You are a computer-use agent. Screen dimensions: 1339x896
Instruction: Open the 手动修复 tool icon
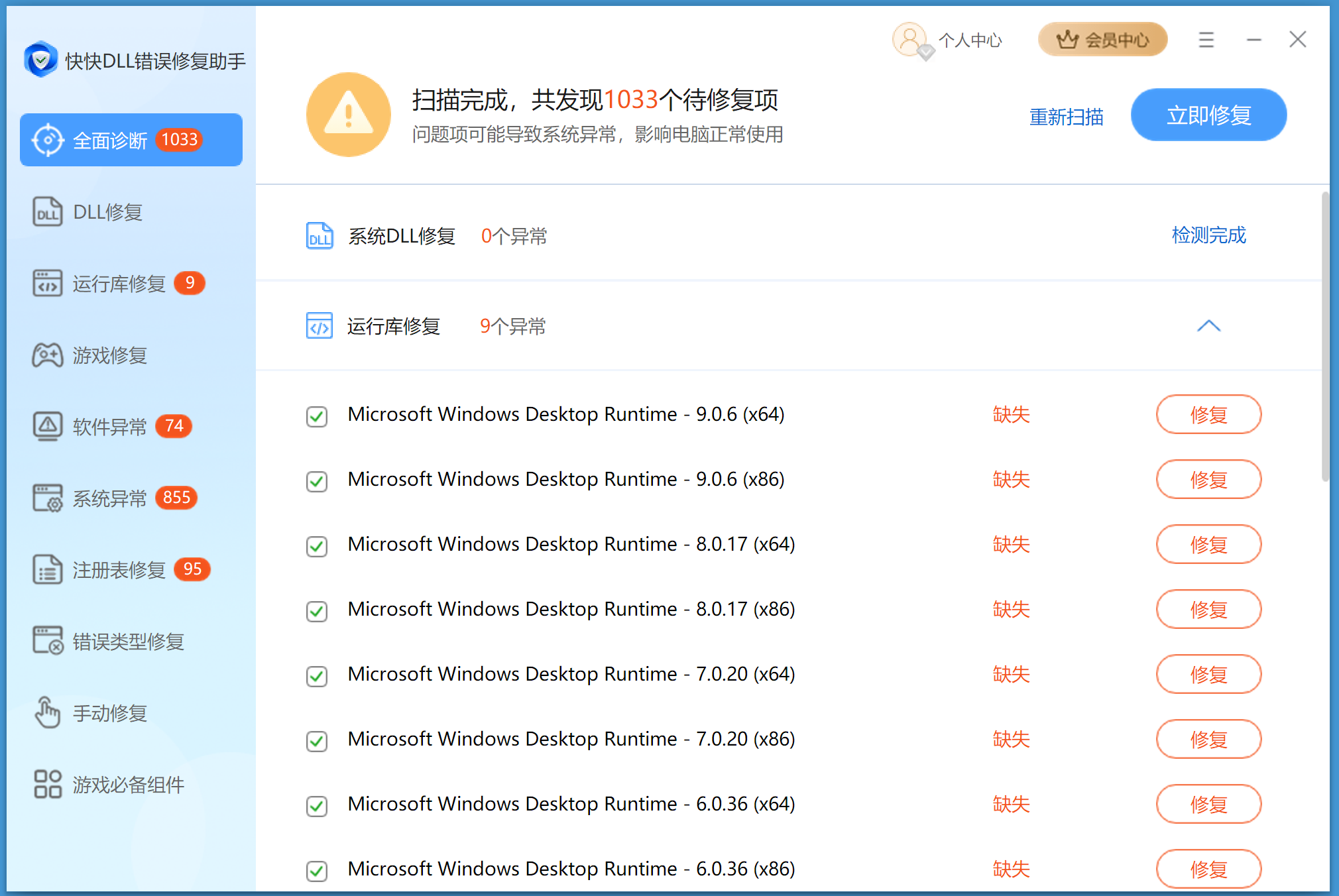pos(47,713)
